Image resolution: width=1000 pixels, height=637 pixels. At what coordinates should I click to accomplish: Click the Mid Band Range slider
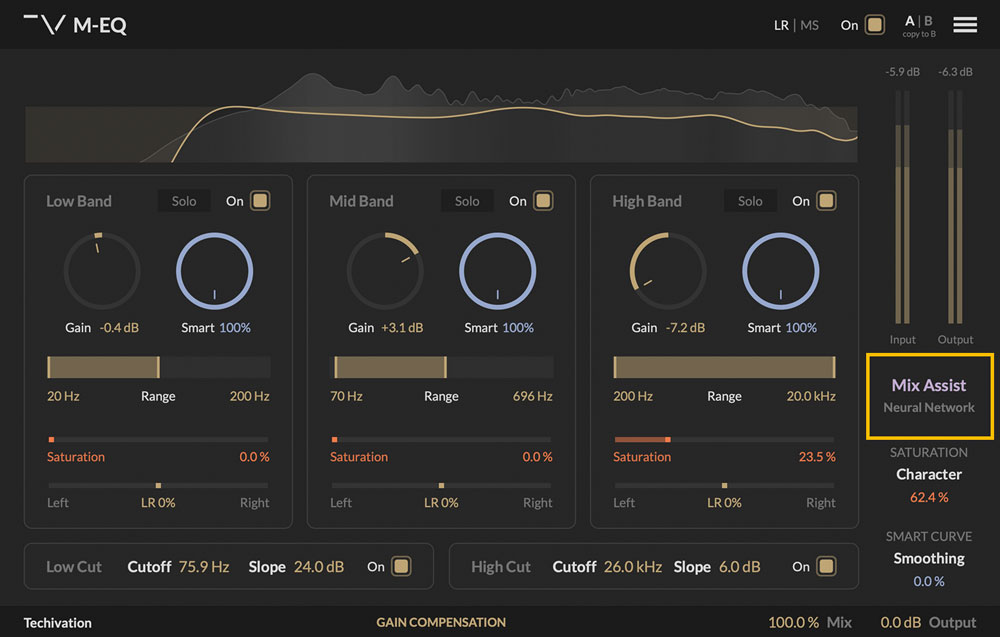[x=441, y=366]
